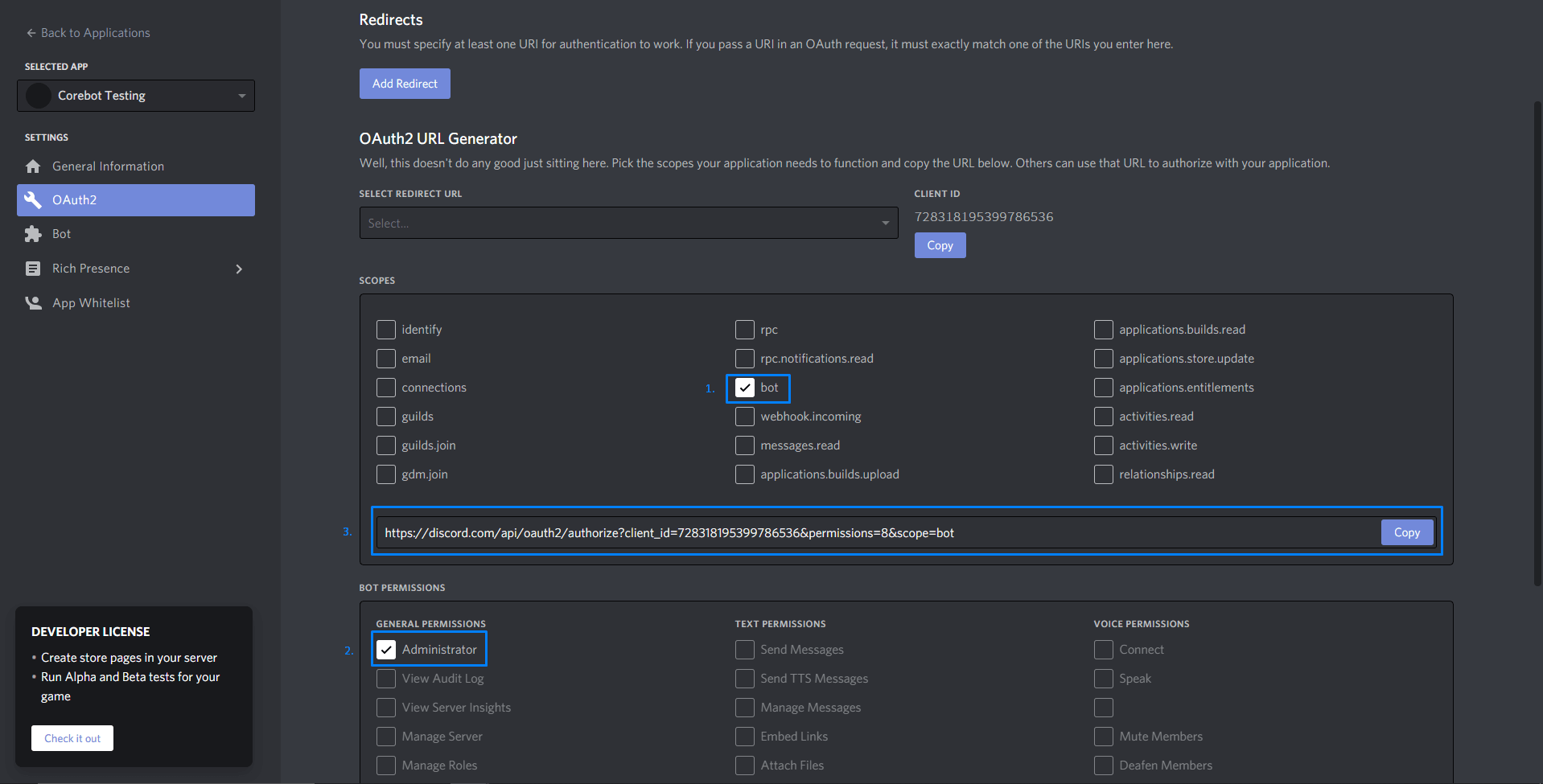The width and height of the screenshot is (1543, 784).
Task: Toggle the Manage Server permission
Action: pyautogui.click(x=386, y=737)
